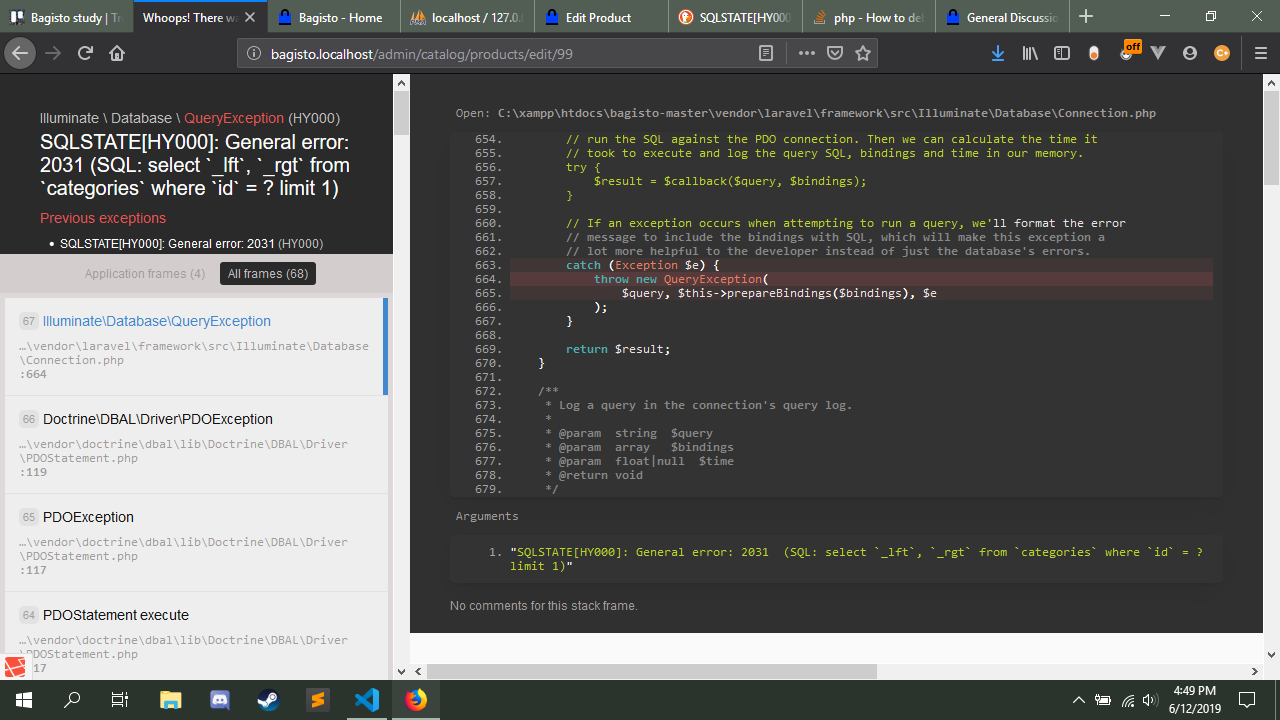This screenshot has width=1280, height=720.
Task: Open Visual Studio Code from the taskbar
Action: point(366,700)
